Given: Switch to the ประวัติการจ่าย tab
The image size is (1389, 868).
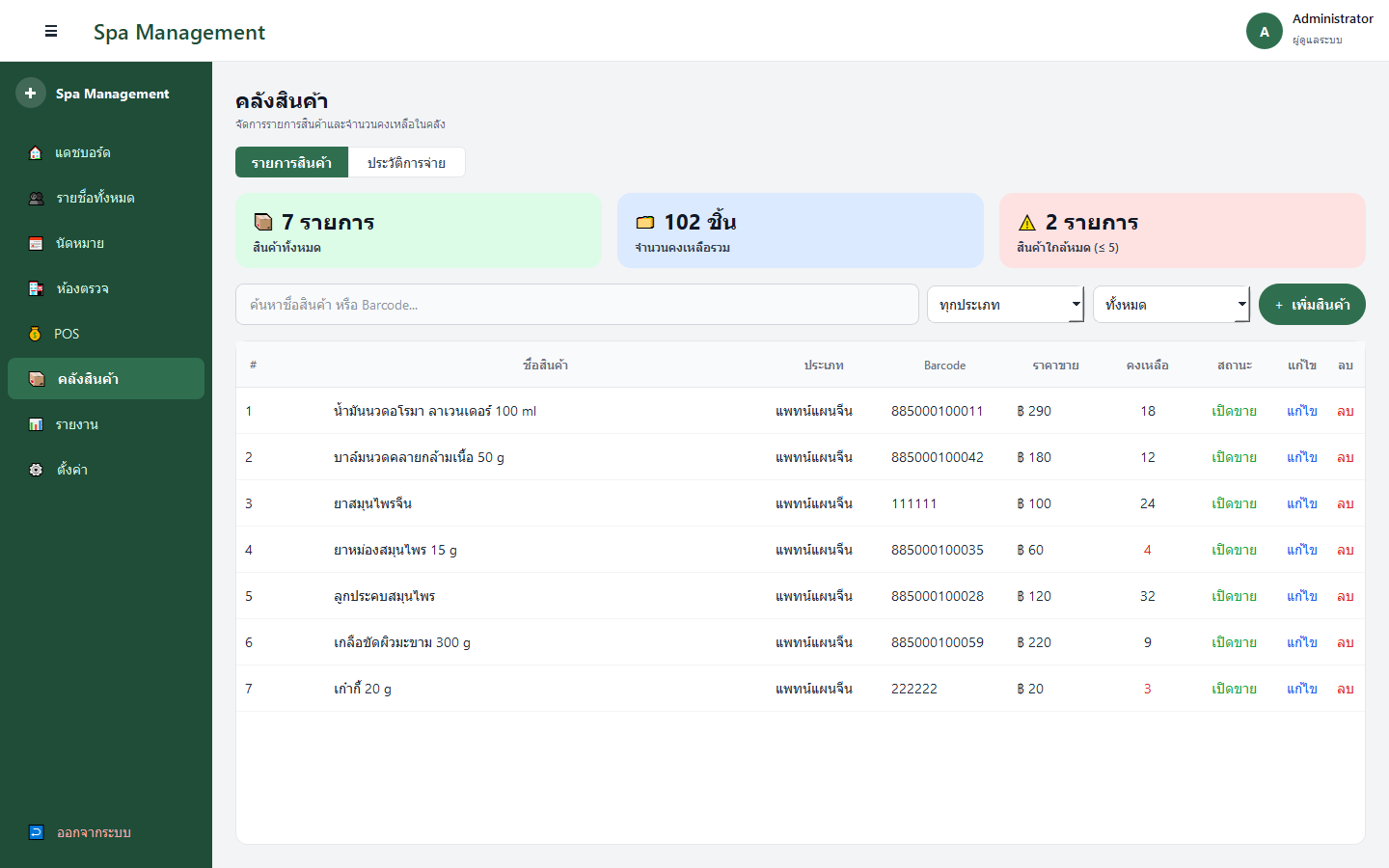Looking at the screenshot, I should tap(406, 162).
